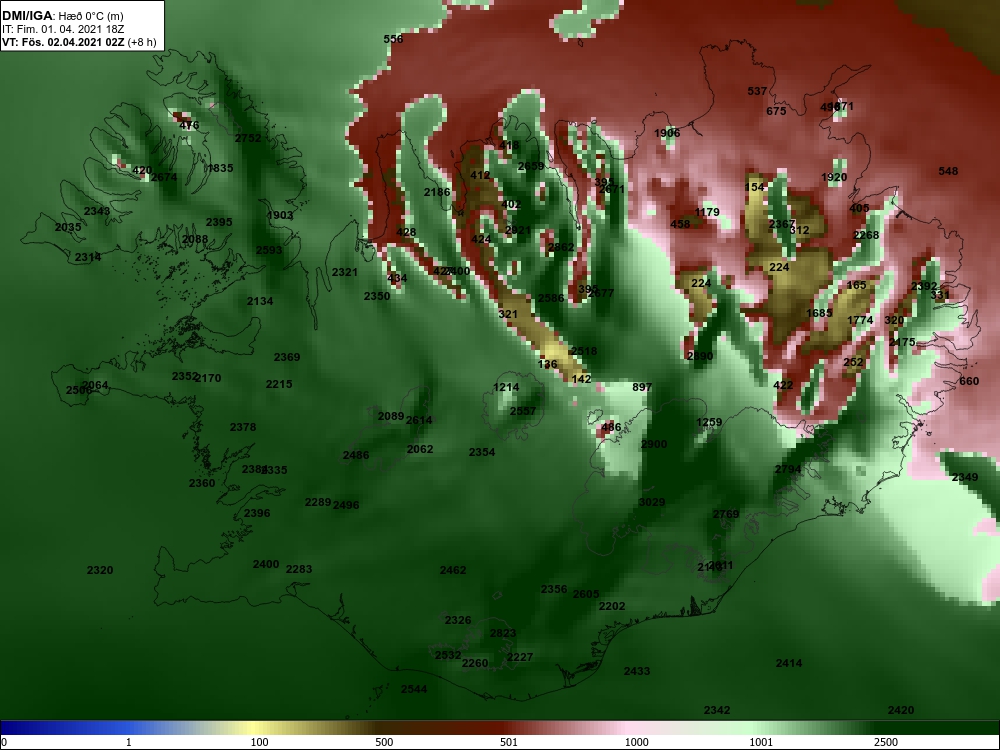Select the 500 tick on the color scale
The image size is (1000, 750).
[384, 742]
